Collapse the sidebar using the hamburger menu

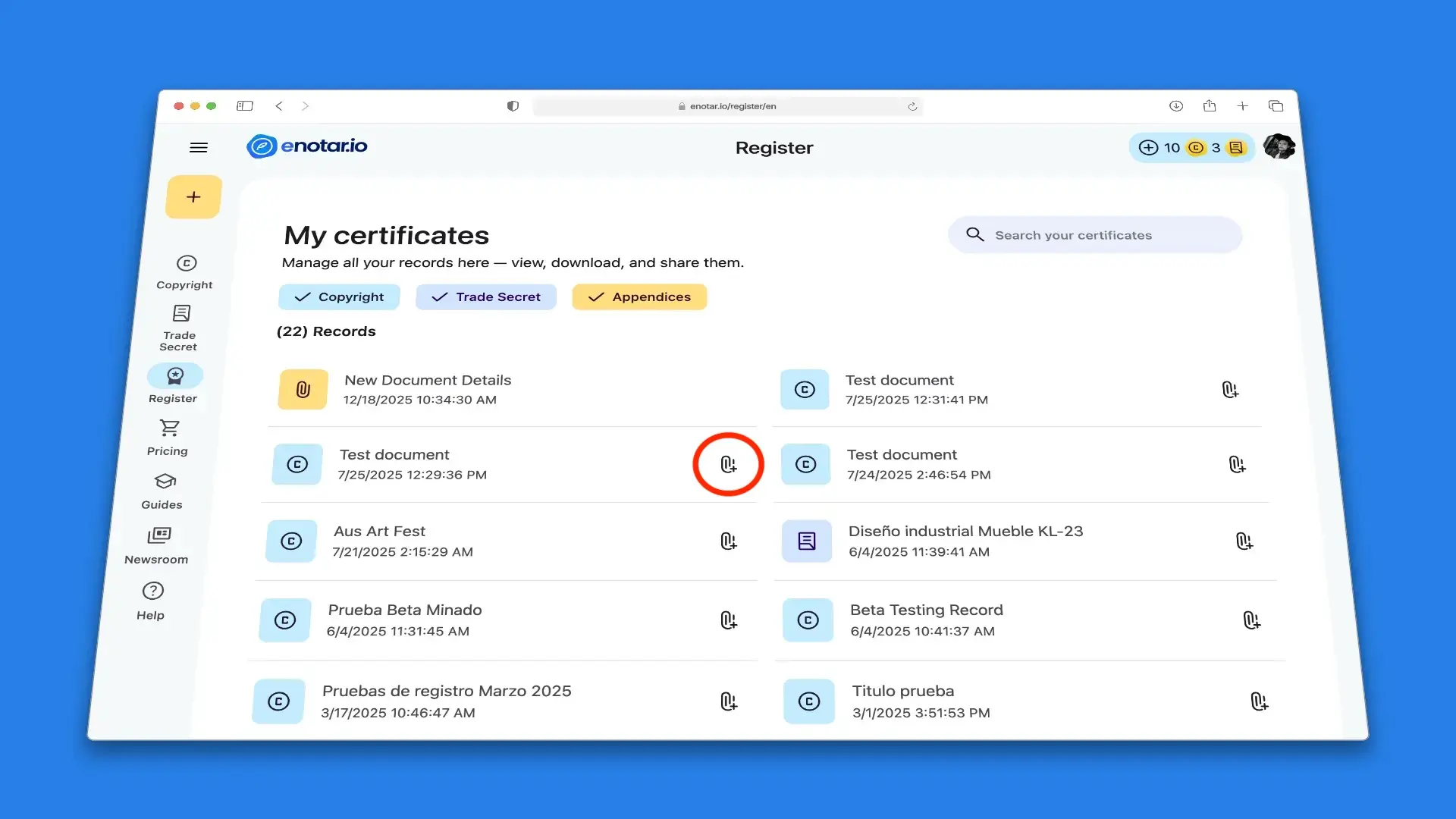[x=199, y=147]
